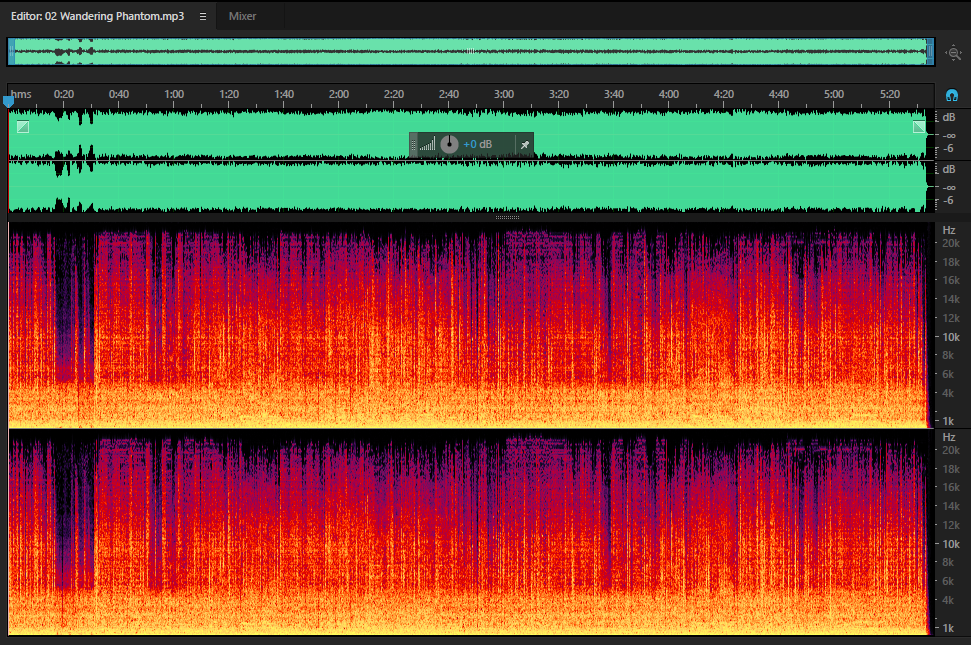Viewport: 971px width, 645px height.
Task: Select the Editor: 02 Wandering Phantom.mp3 tab
Action: 97,16
